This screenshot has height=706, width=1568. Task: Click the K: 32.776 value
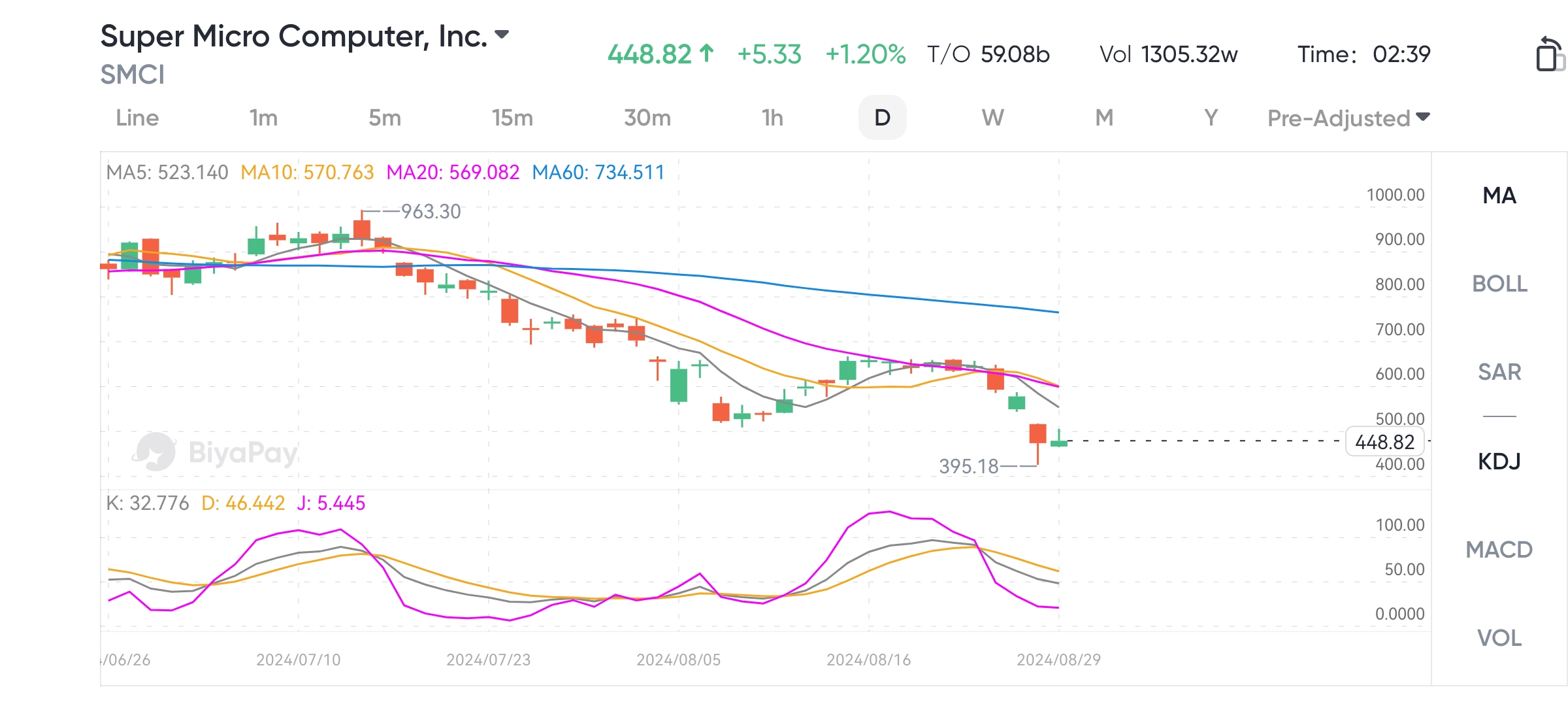pos(148,503)
